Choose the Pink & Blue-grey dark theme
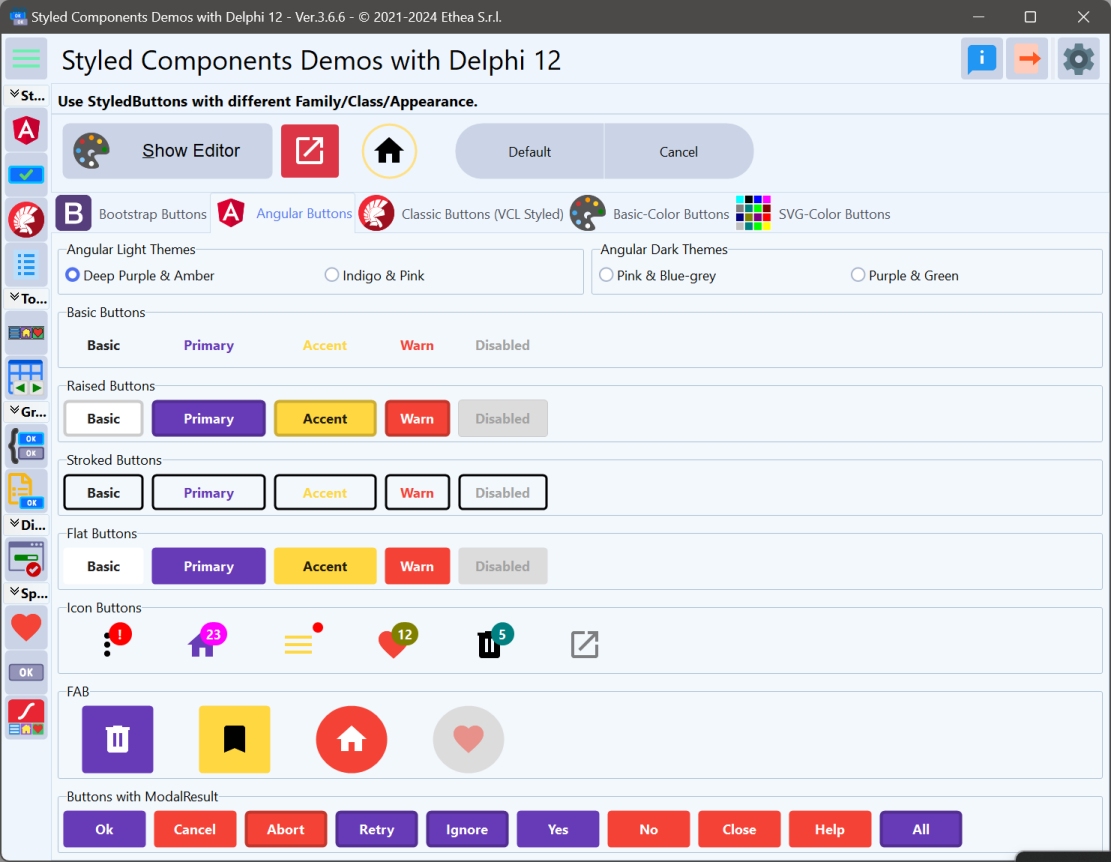 click(x=606, y=275)
